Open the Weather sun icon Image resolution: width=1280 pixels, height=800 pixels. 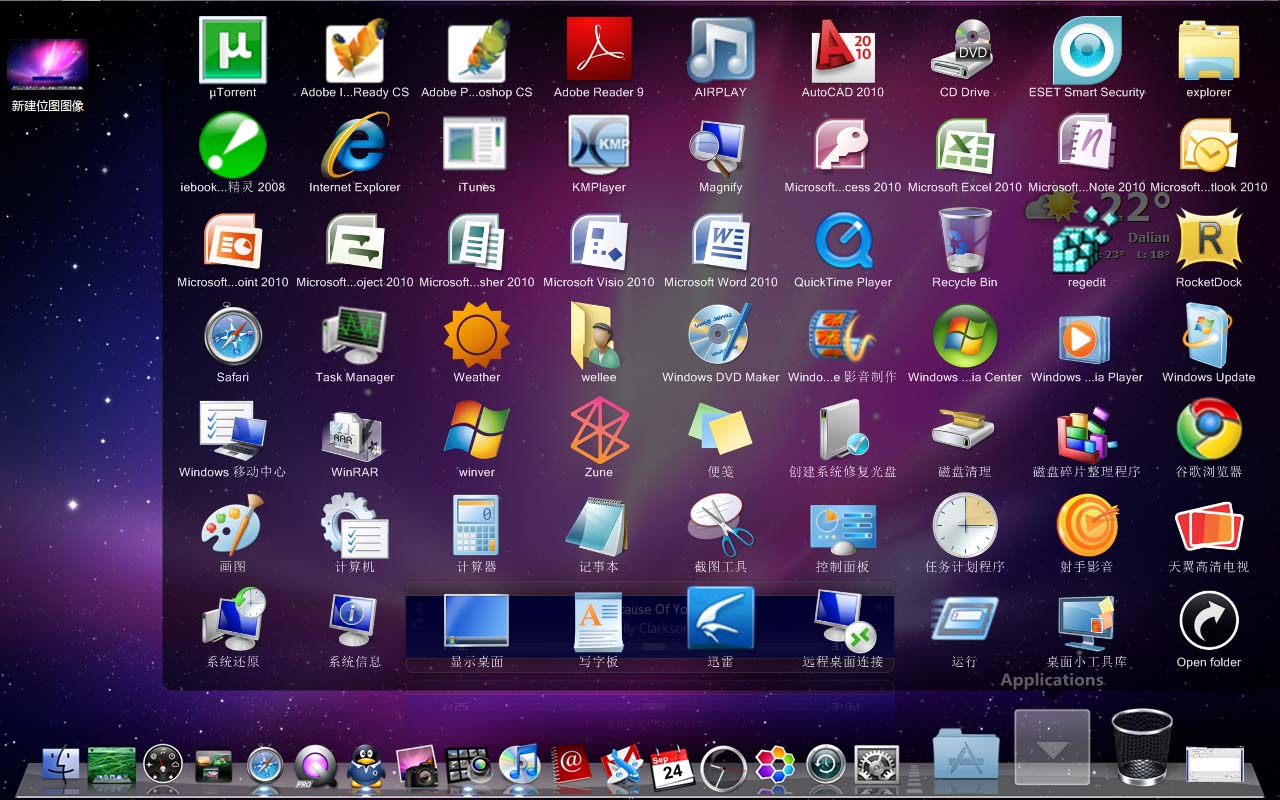click(x=477, y=335)
